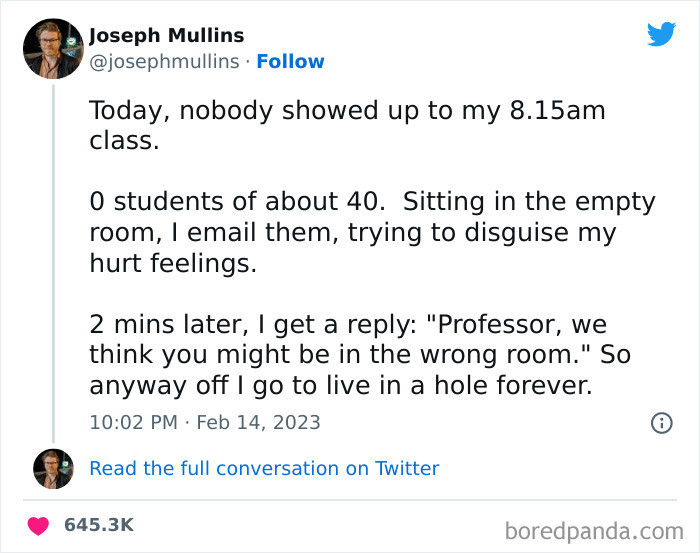Visit the @josephmullins handle

(164, 62)
